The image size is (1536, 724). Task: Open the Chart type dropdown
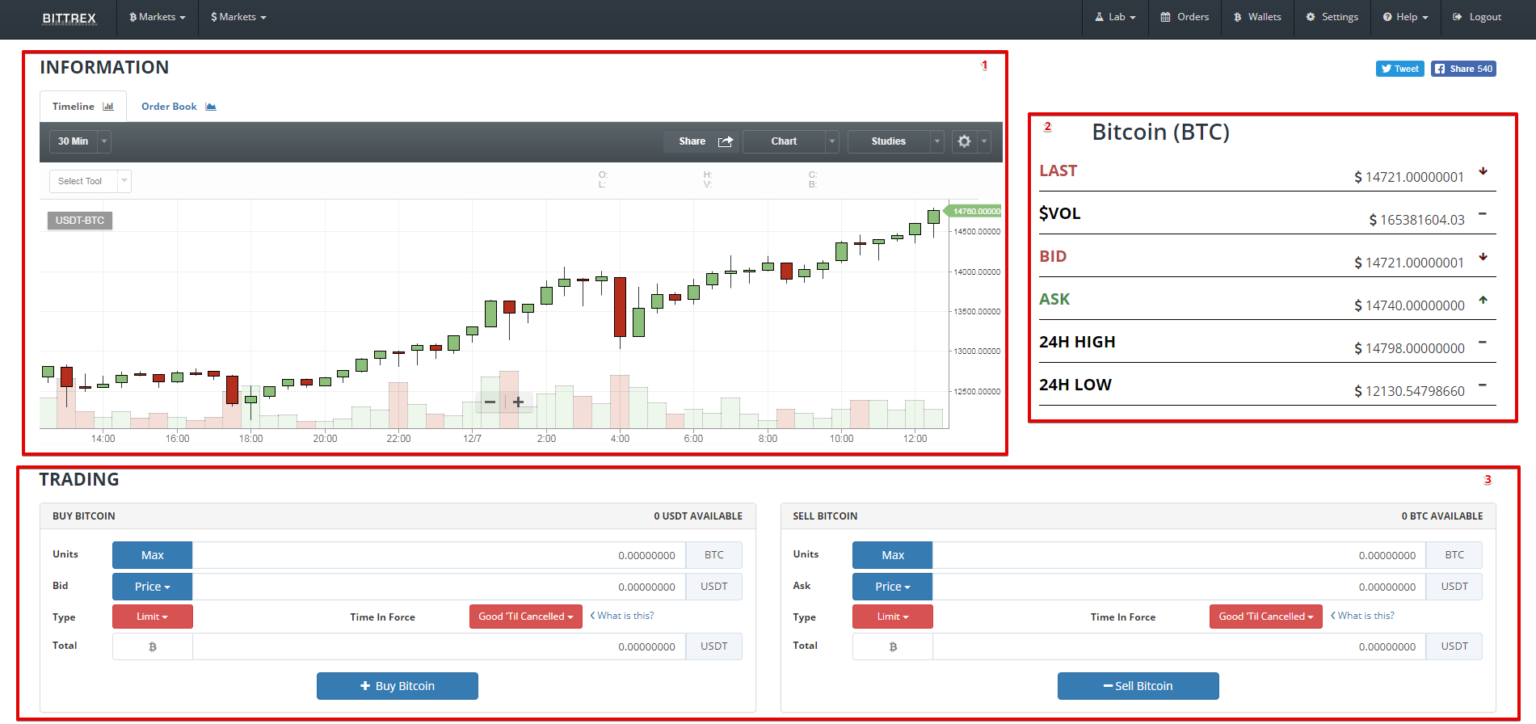791,142
